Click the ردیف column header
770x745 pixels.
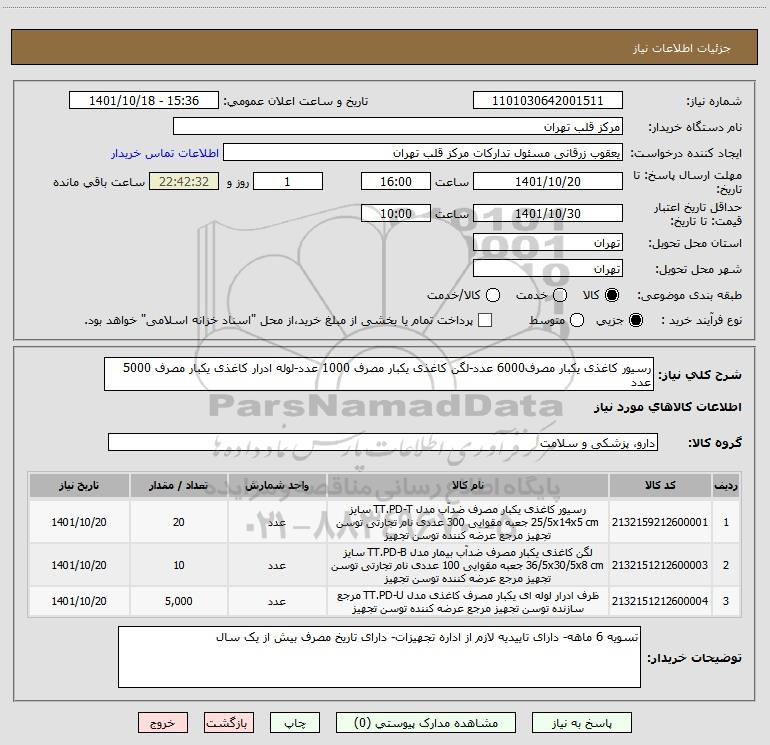(x=725, y=485)
